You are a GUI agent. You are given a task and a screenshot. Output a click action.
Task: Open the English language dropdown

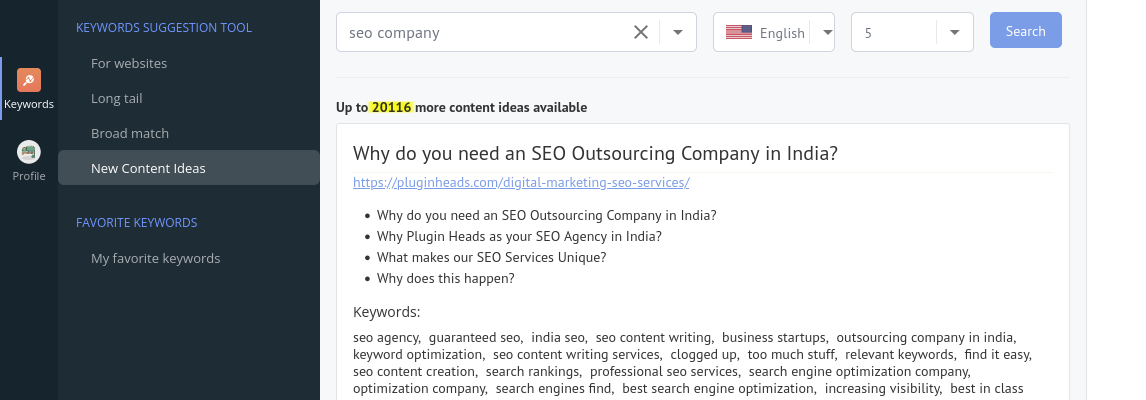tap(826, 32)
